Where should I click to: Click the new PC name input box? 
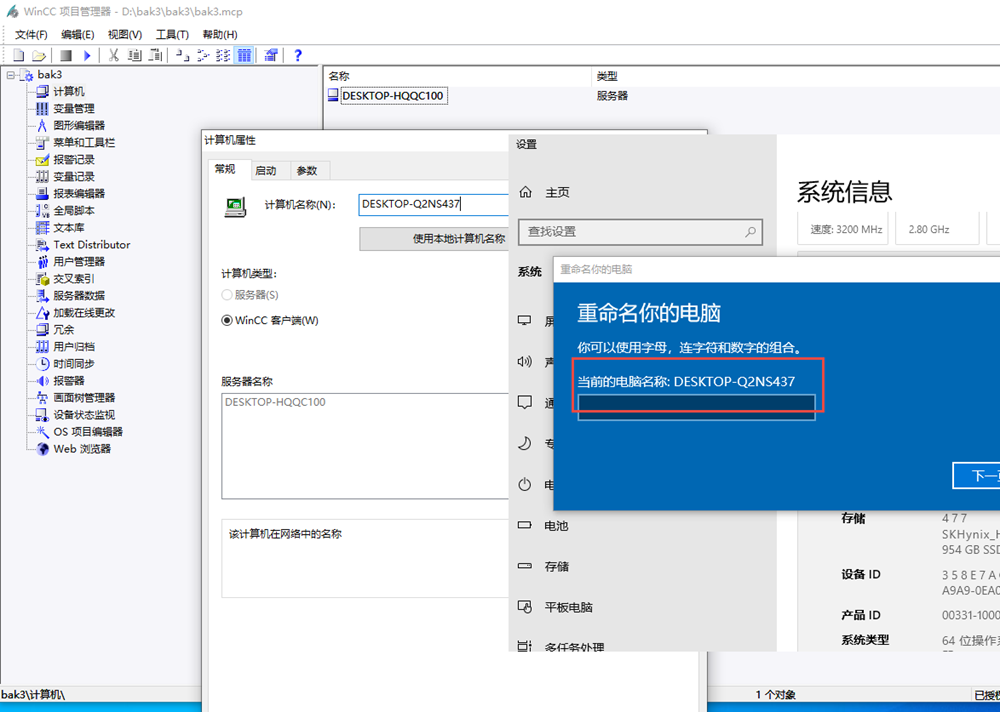point(696,403)
